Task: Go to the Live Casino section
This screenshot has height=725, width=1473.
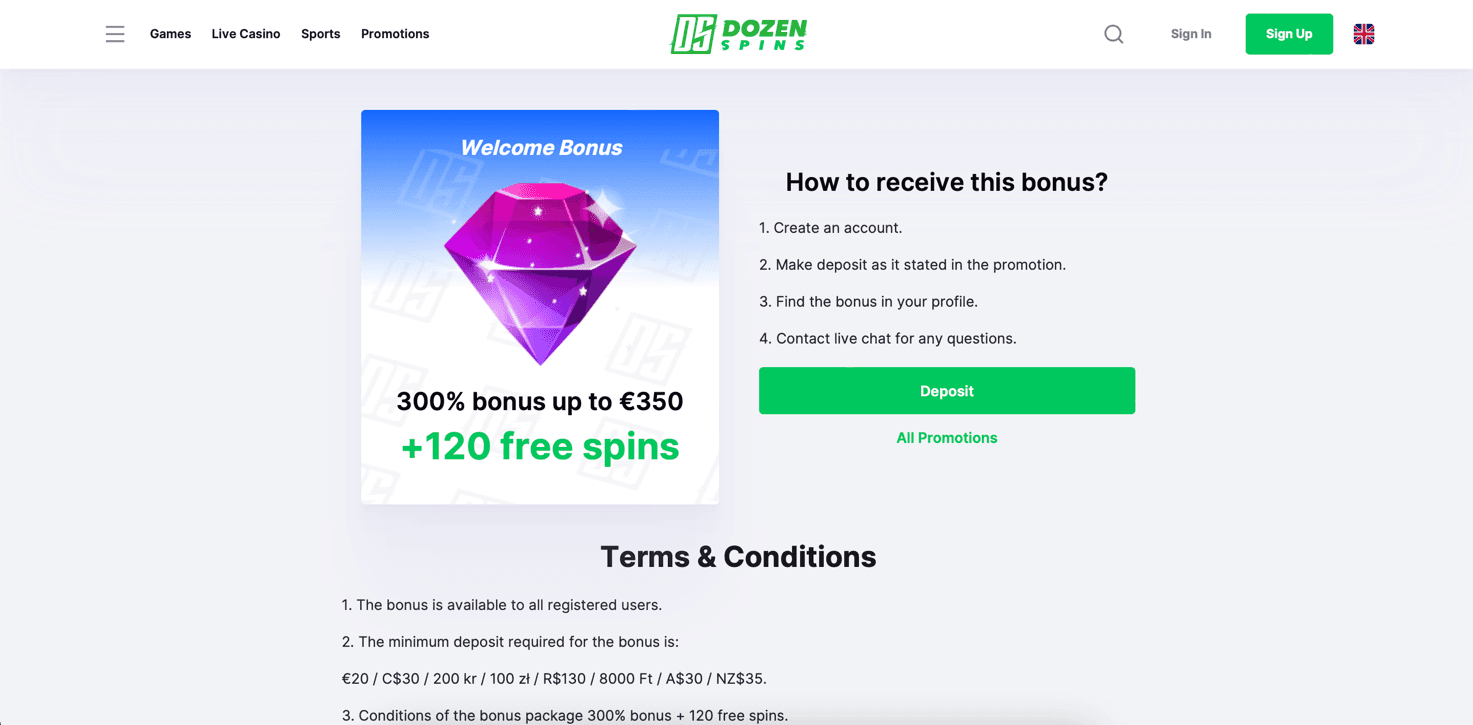Action: tap(246, 34)
